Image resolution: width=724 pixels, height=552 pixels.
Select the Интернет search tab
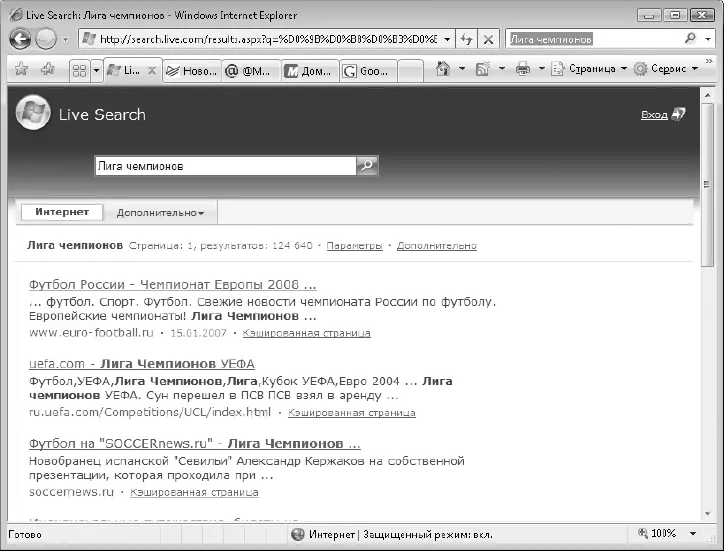62,212
